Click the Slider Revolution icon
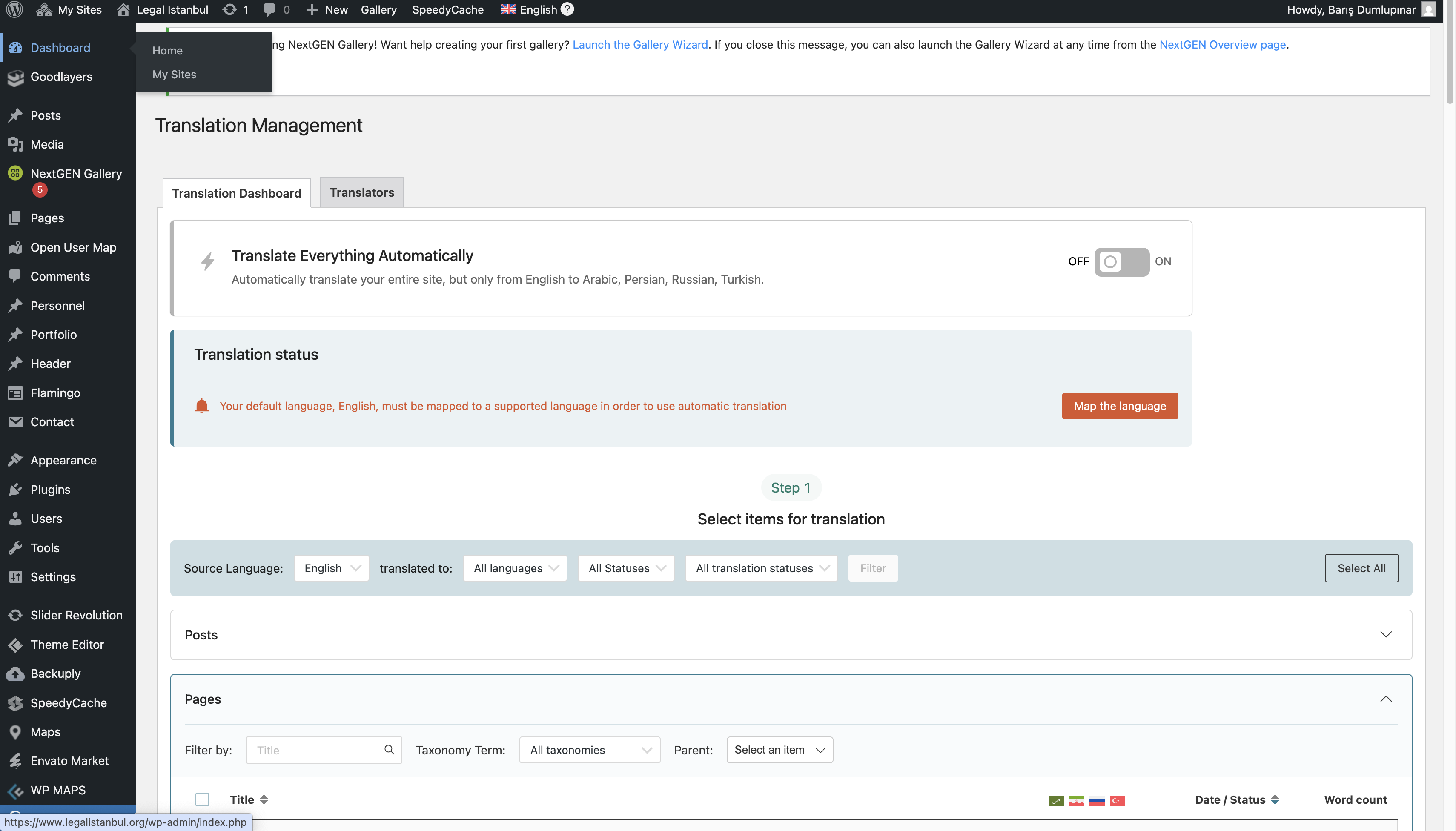 click(15, 615)
